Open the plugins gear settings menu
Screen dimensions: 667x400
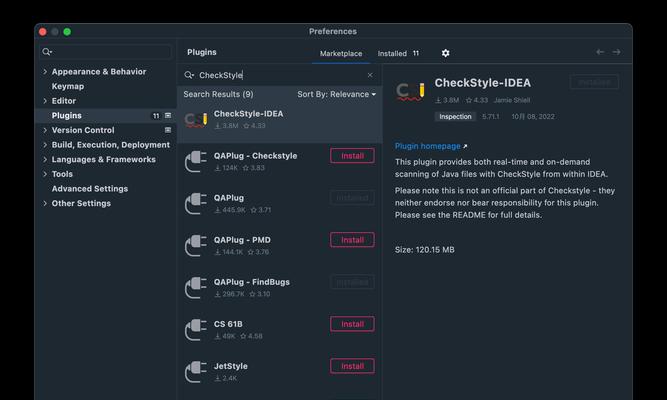click(445, 53)
